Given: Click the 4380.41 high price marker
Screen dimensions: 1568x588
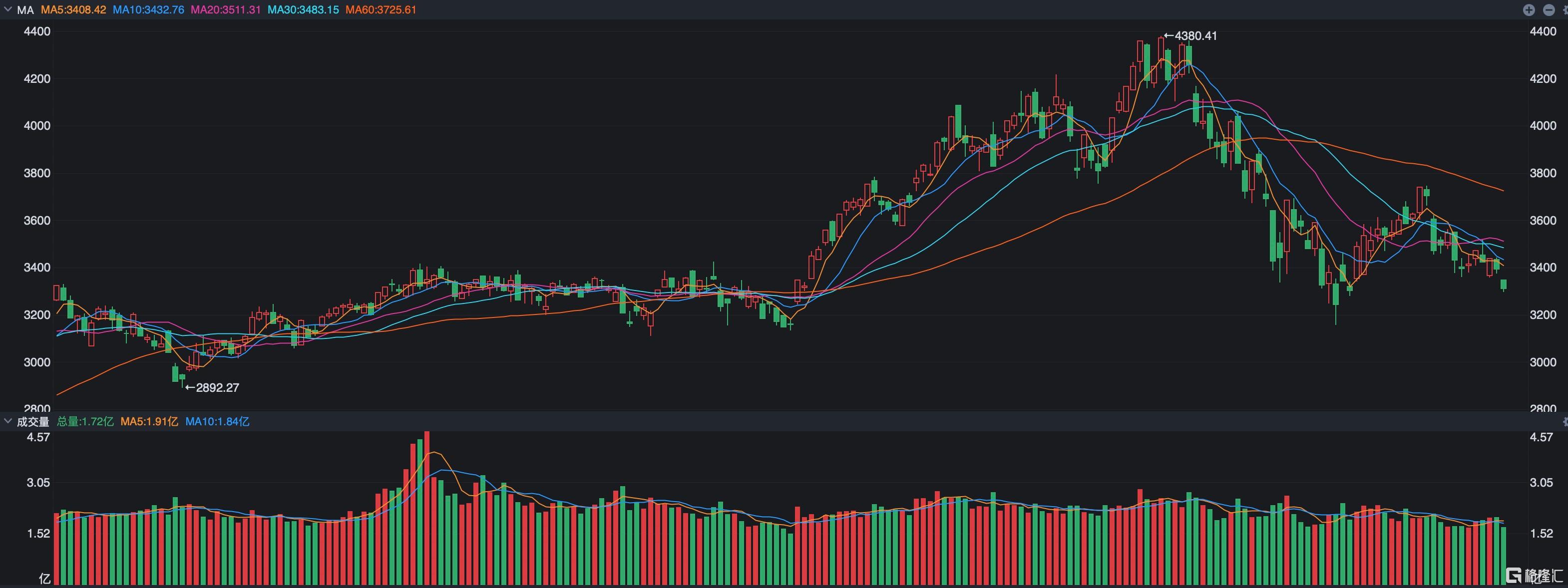Looking at the screenshot, I should [x=1190, y=36].
